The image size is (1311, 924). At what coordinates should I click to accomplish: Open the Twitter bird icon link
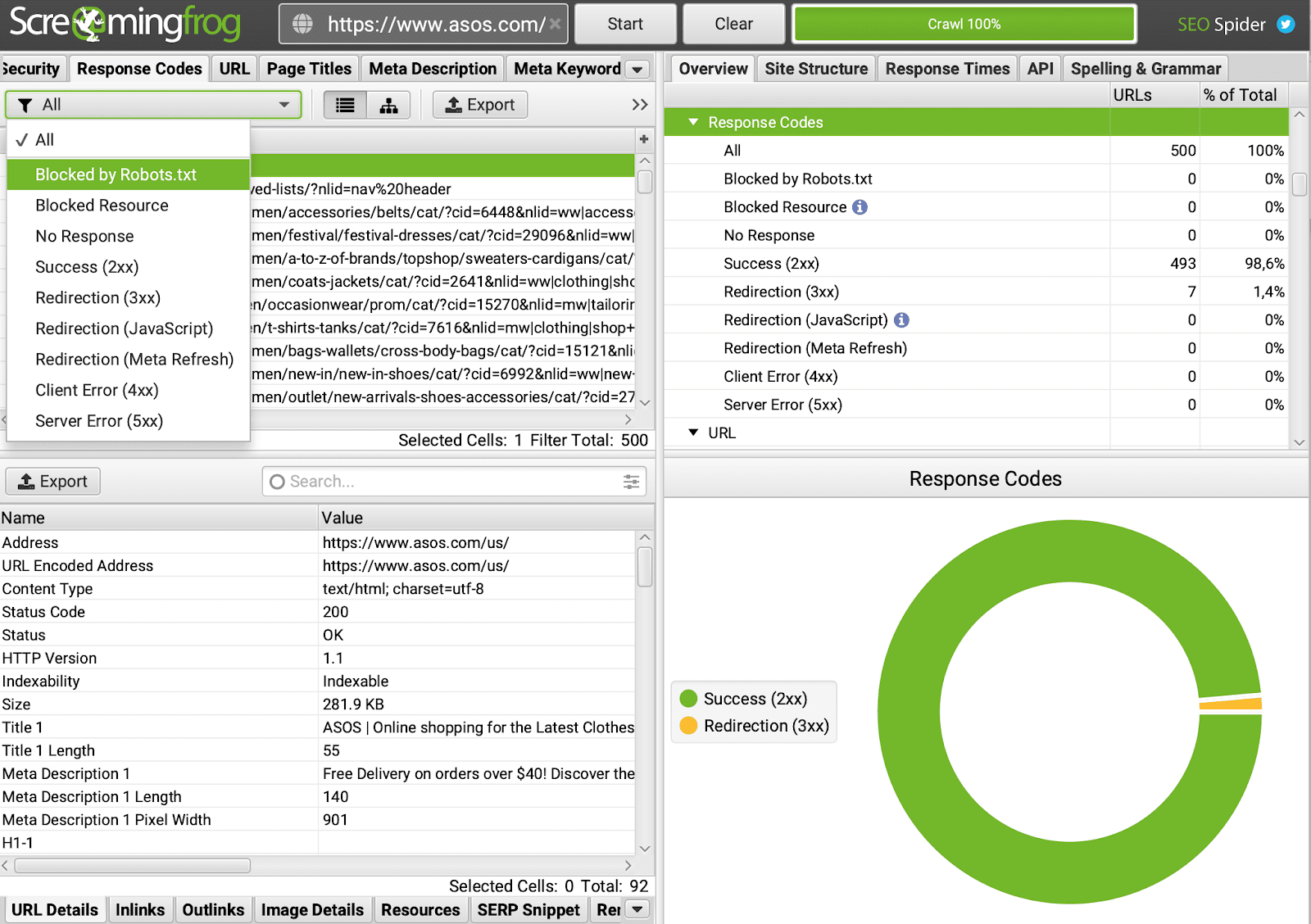pyautogui.click(x=1286, y=25)
